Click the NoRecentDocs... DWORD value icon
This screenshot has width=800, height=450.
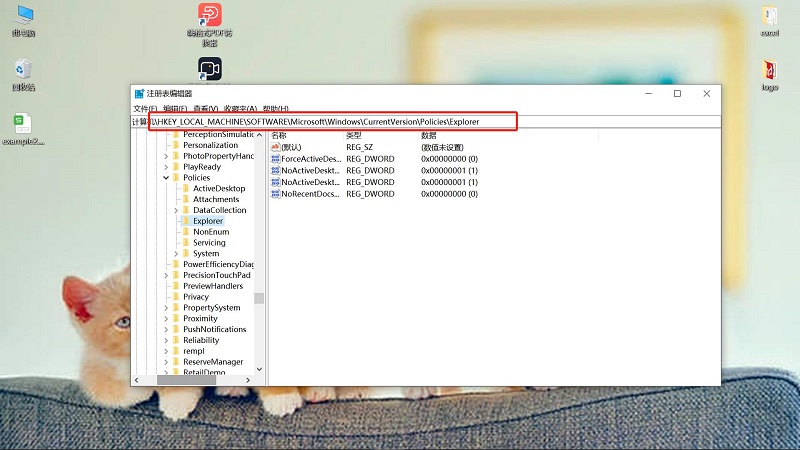(276, 194)
